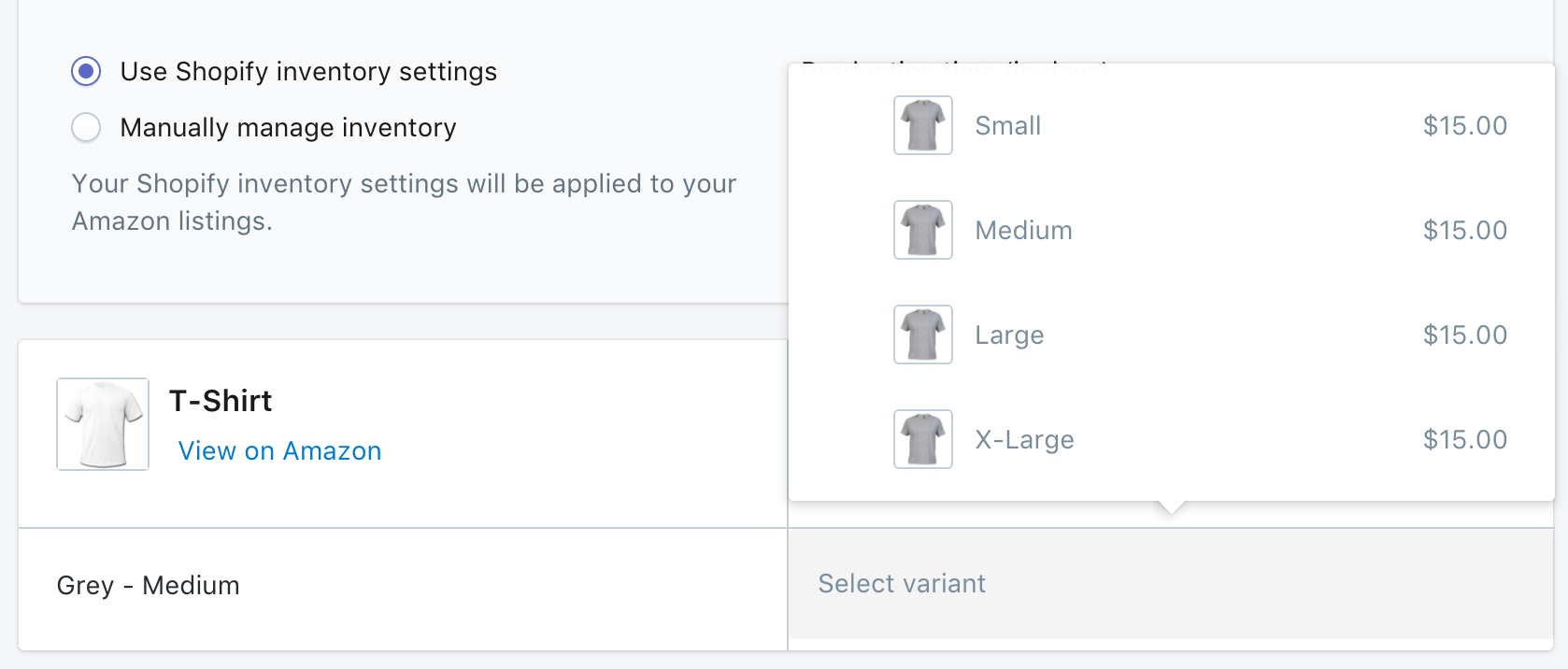The height and width of the screenshot is (669, 1568).
Task: Click the $15.00 price for Small
Action: pyautogui.click(x=1464, y=125)
